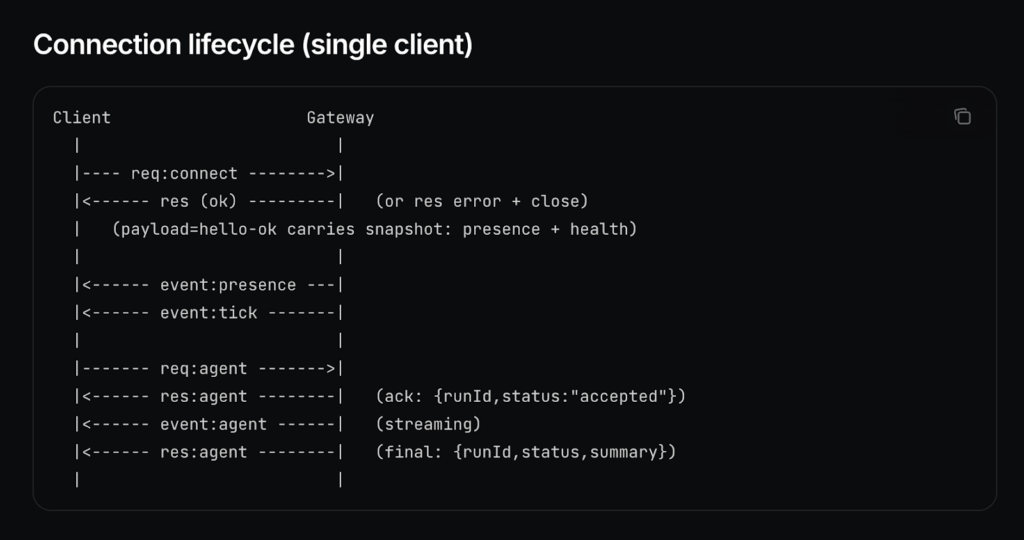
Task: Click the event:presence line
Action: [208, 285]
